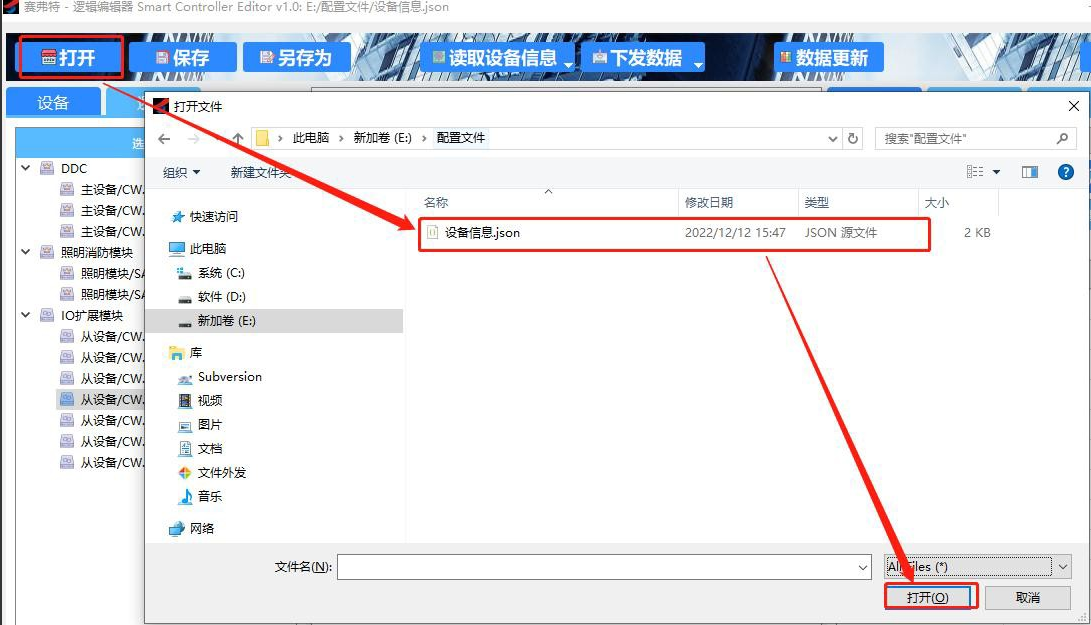Screen dimensions: 1091x625
Task: Collapse the IO扩展模块 tree node
Action: 26,315
